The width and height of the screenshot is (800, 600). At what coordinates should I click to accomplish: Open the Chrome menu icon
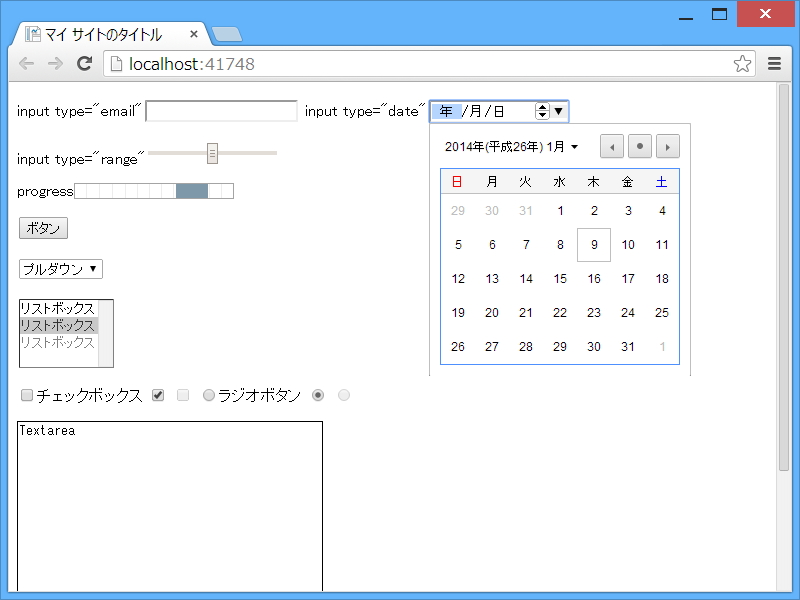774,63
